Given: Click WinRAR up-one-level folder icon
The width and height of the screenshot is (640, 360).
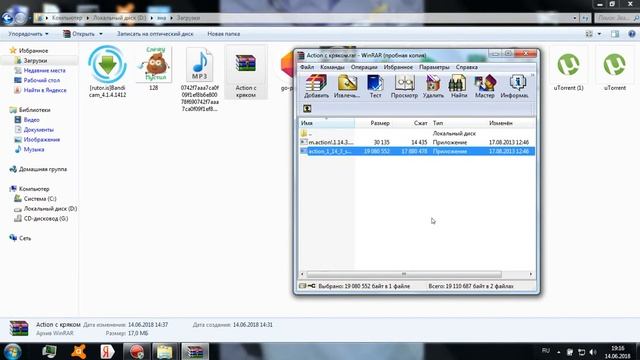Looking at the screenshot, I should point(307,109).
